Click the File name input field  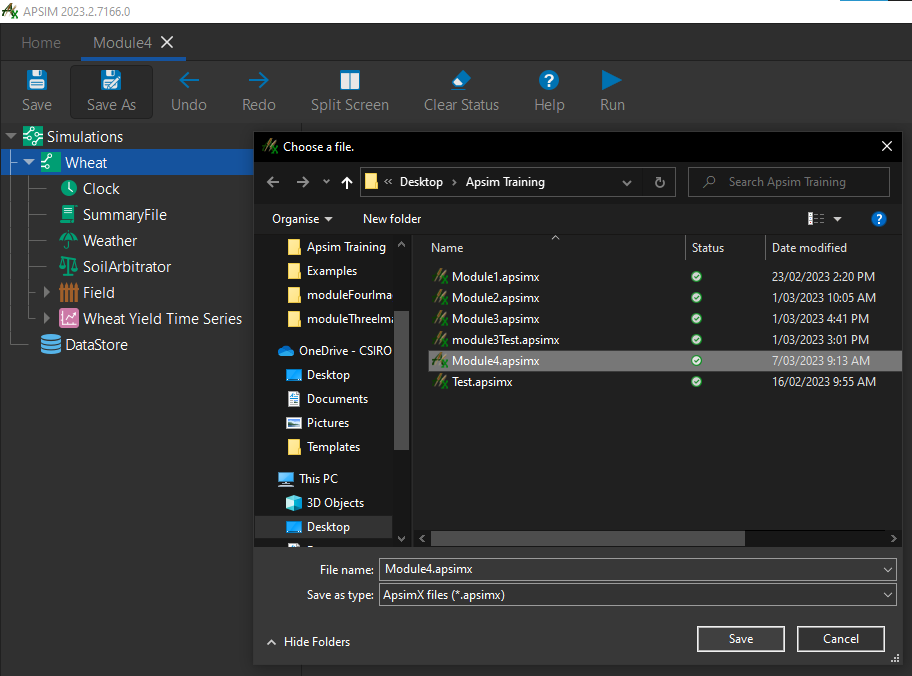tap(637, 570)
